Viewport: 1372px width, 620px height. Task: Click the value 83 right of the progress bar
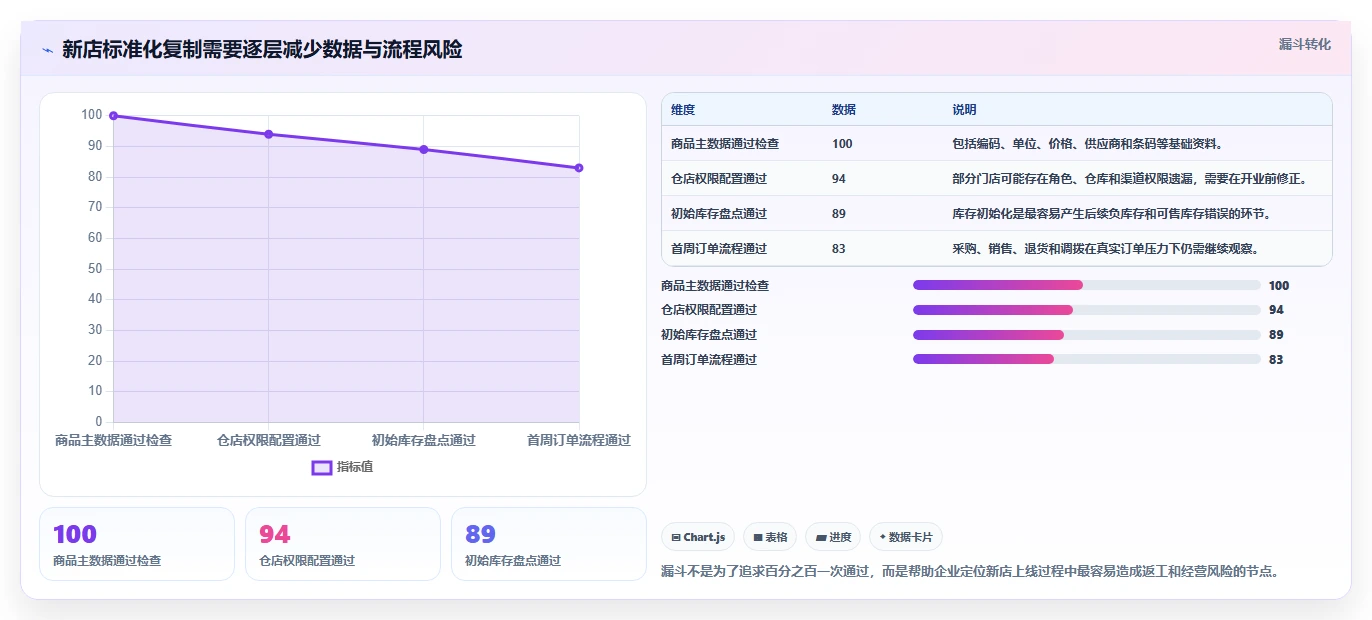pos(1276,360)
